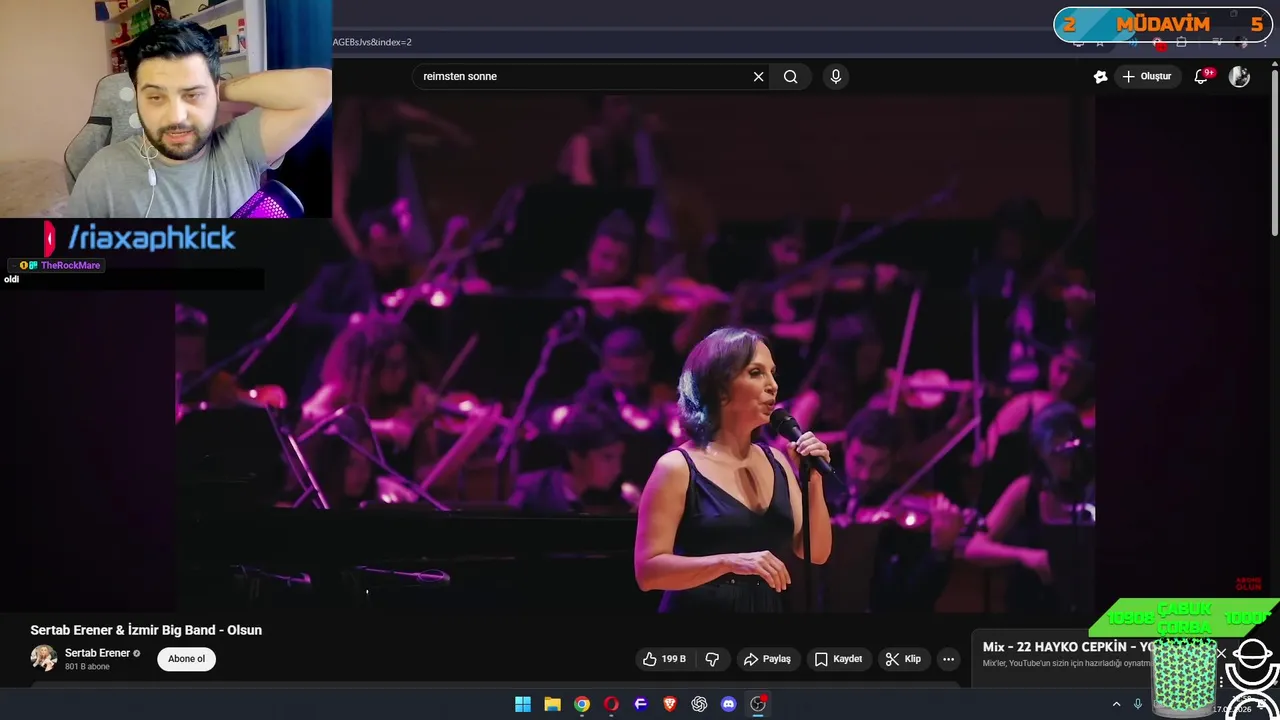
Task: Open OBS Studio from taskbar
Action: [x=758, y=704]
